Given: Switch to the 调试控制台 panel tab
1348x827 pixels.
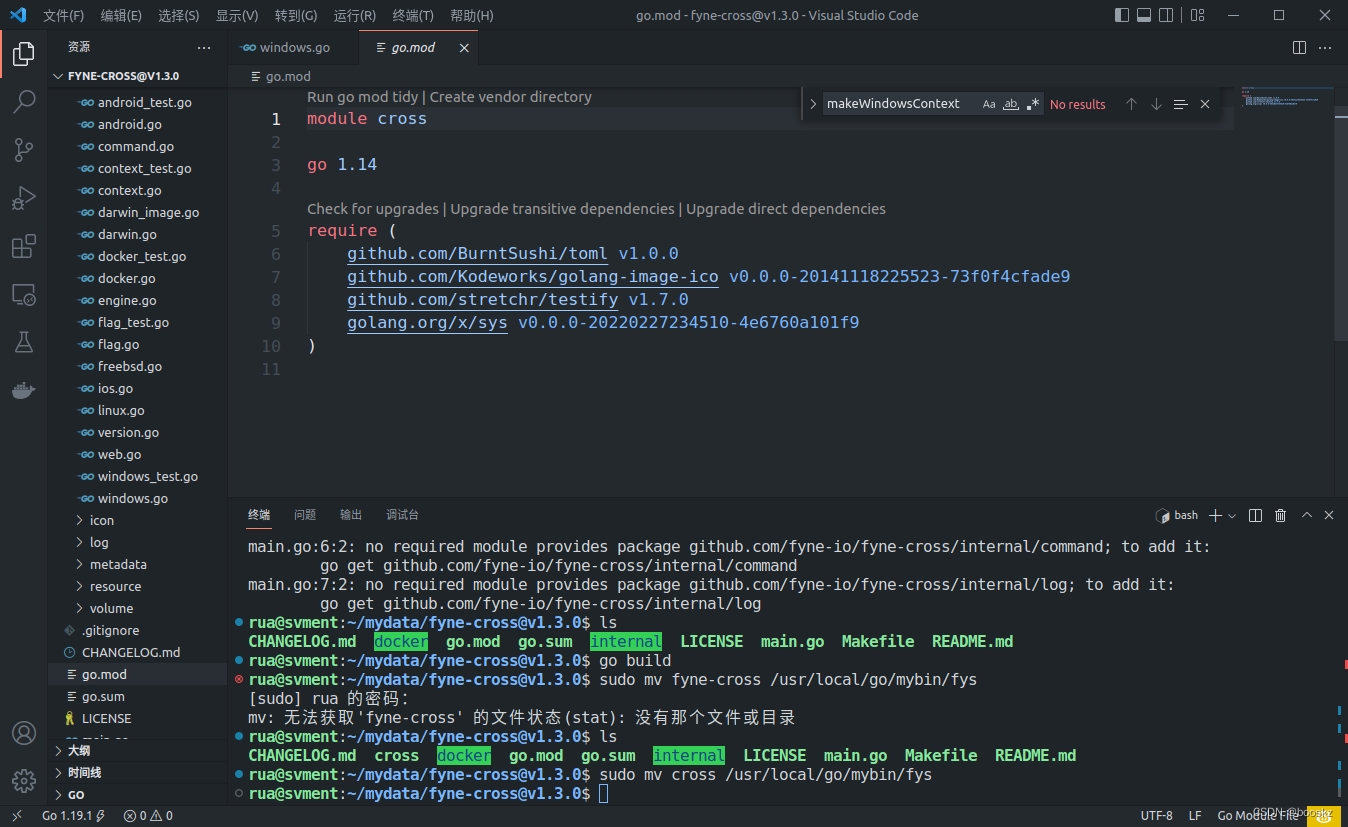Looking at the screenshot, I should [403, 515].
